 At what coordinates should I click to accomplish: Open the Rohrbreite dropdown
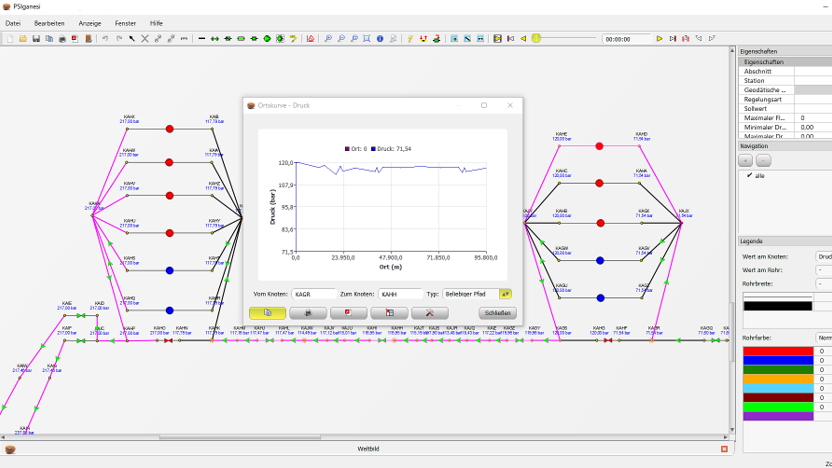pyautogui.click(x=824, y=284)
